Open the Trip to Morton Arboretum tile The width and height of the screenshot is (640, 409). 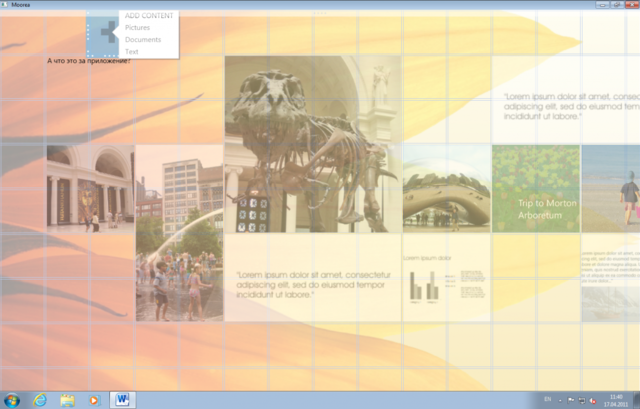tap(535, 188)
